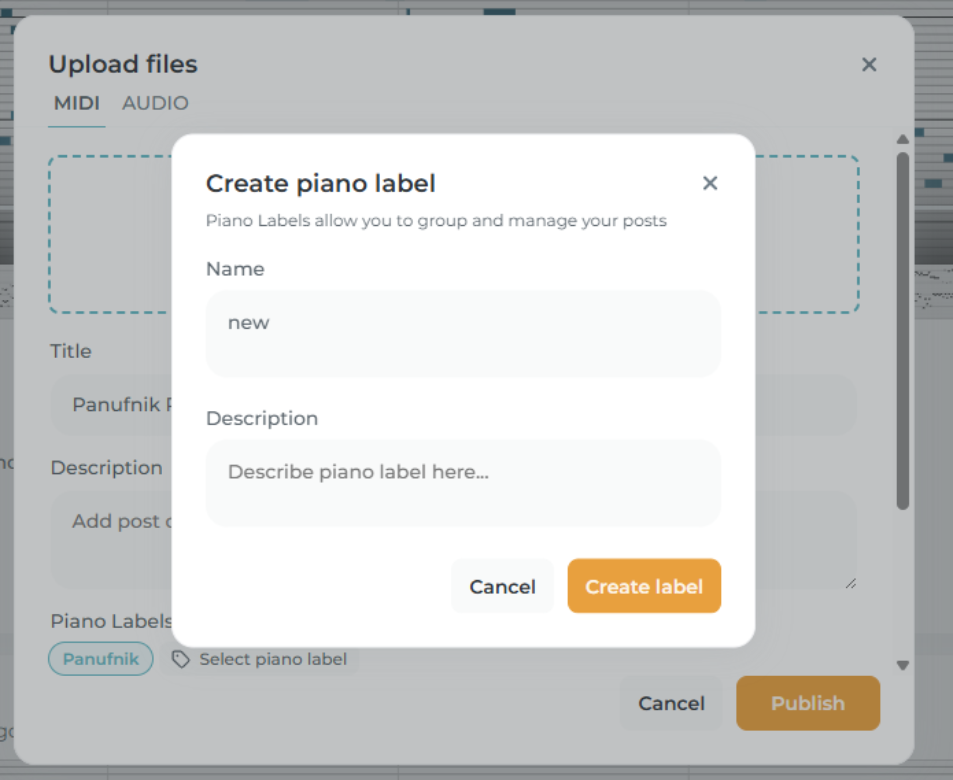This screenshot has width=953, height=780.
Task: Focus the 'Describe piano label here...' field
Action: click(463, 483)
